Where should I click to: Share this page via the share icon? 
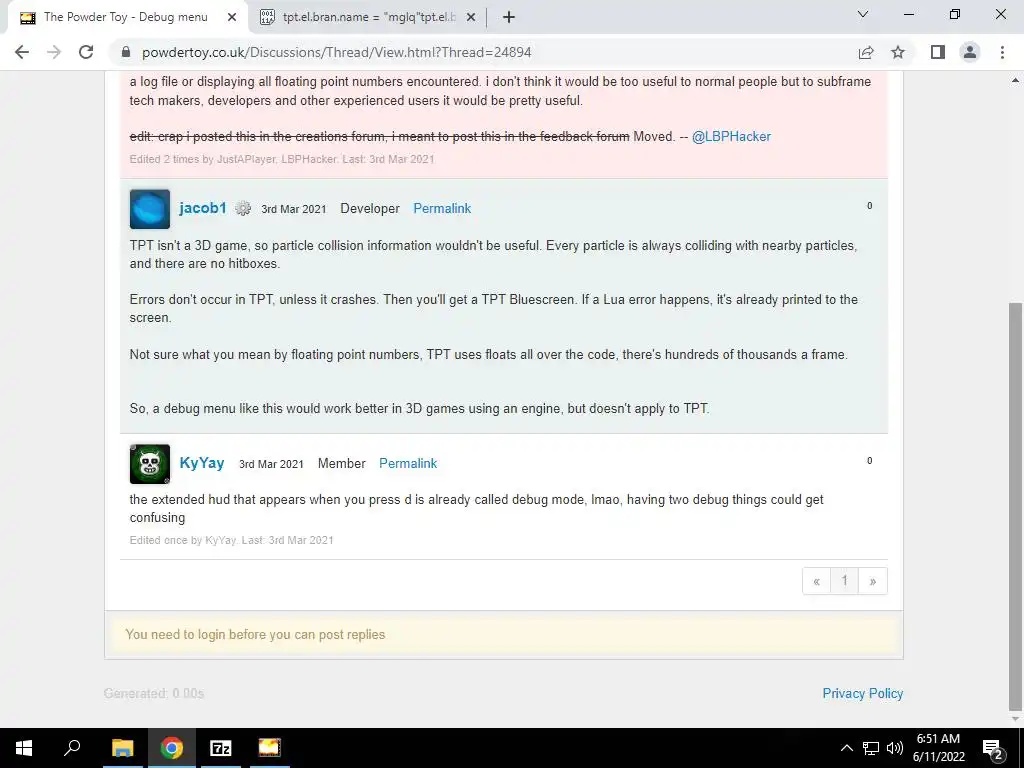point(866,52)
